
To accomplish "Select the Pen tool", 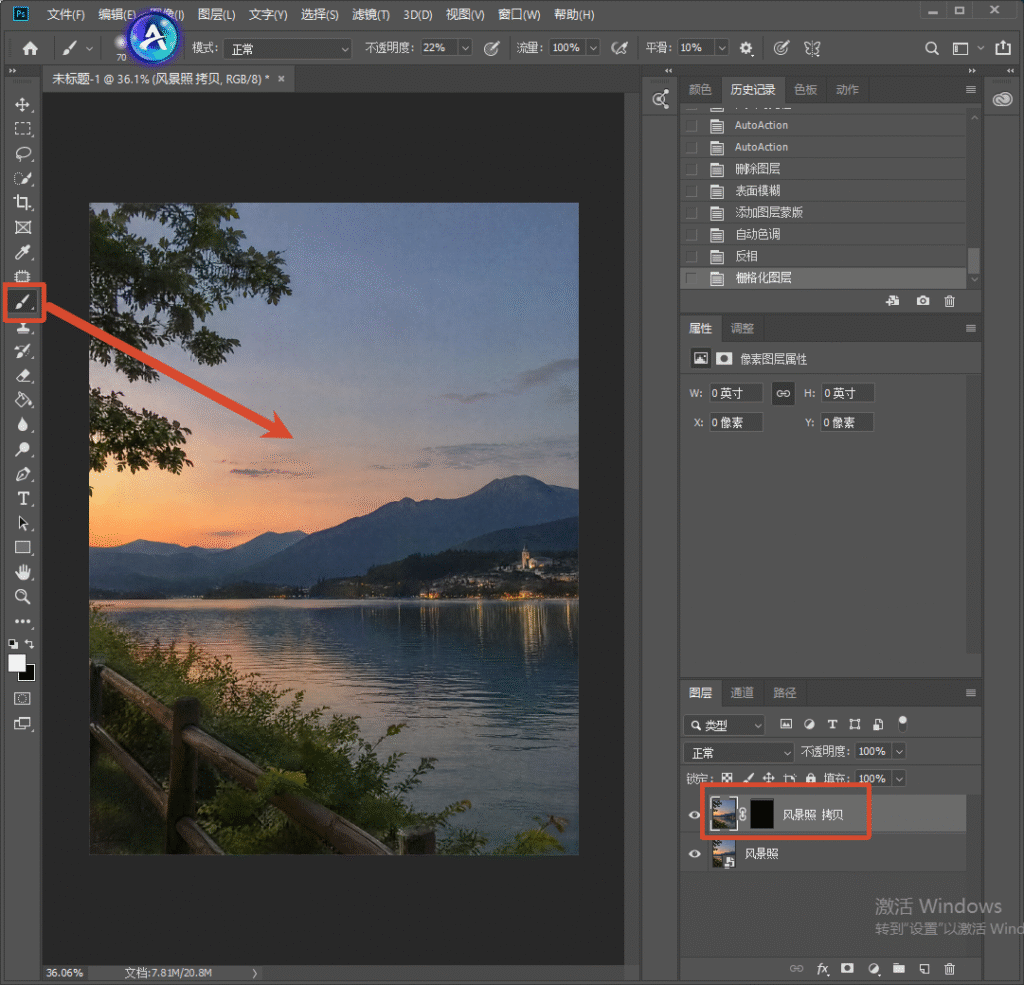I will point(23,474).
